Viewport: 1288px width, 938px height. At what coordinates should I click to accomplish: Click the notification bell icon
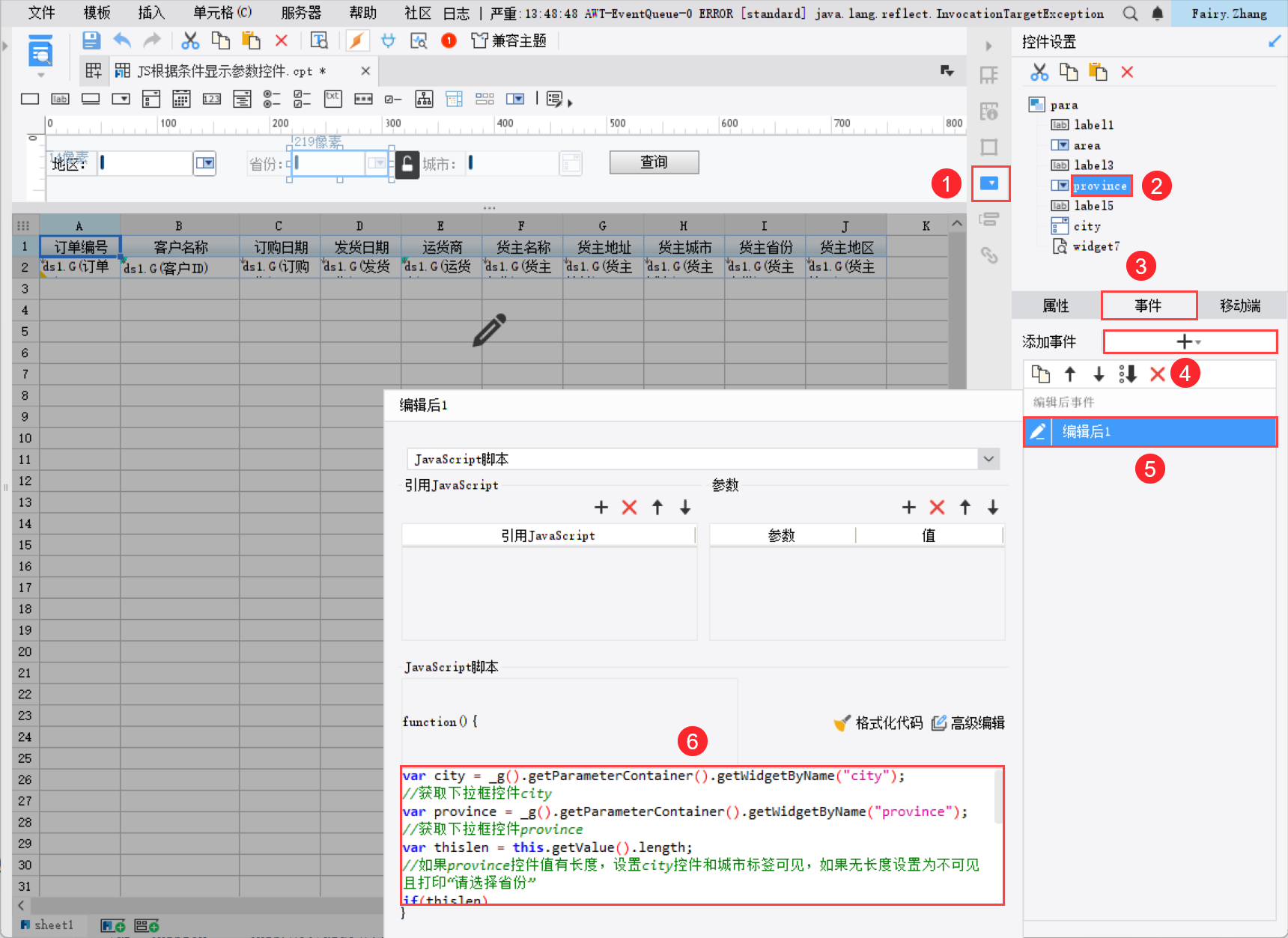click(1157, 13)
